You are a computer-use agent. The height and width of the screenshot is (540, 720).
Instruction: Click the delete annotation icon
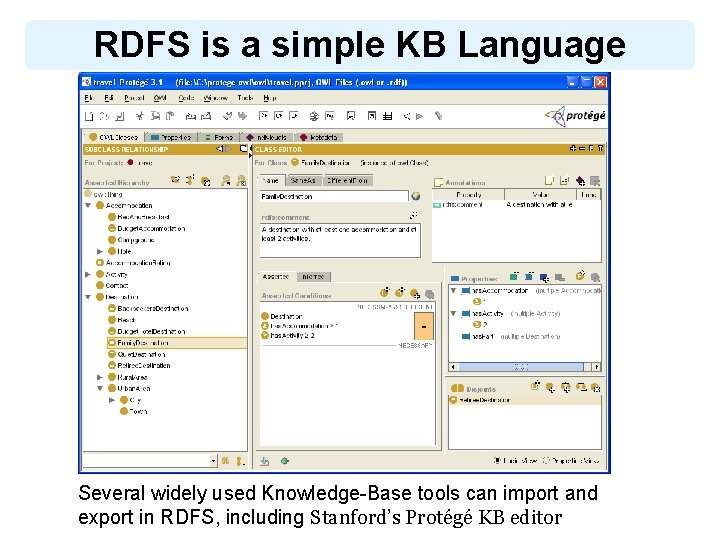coord(595,181)
